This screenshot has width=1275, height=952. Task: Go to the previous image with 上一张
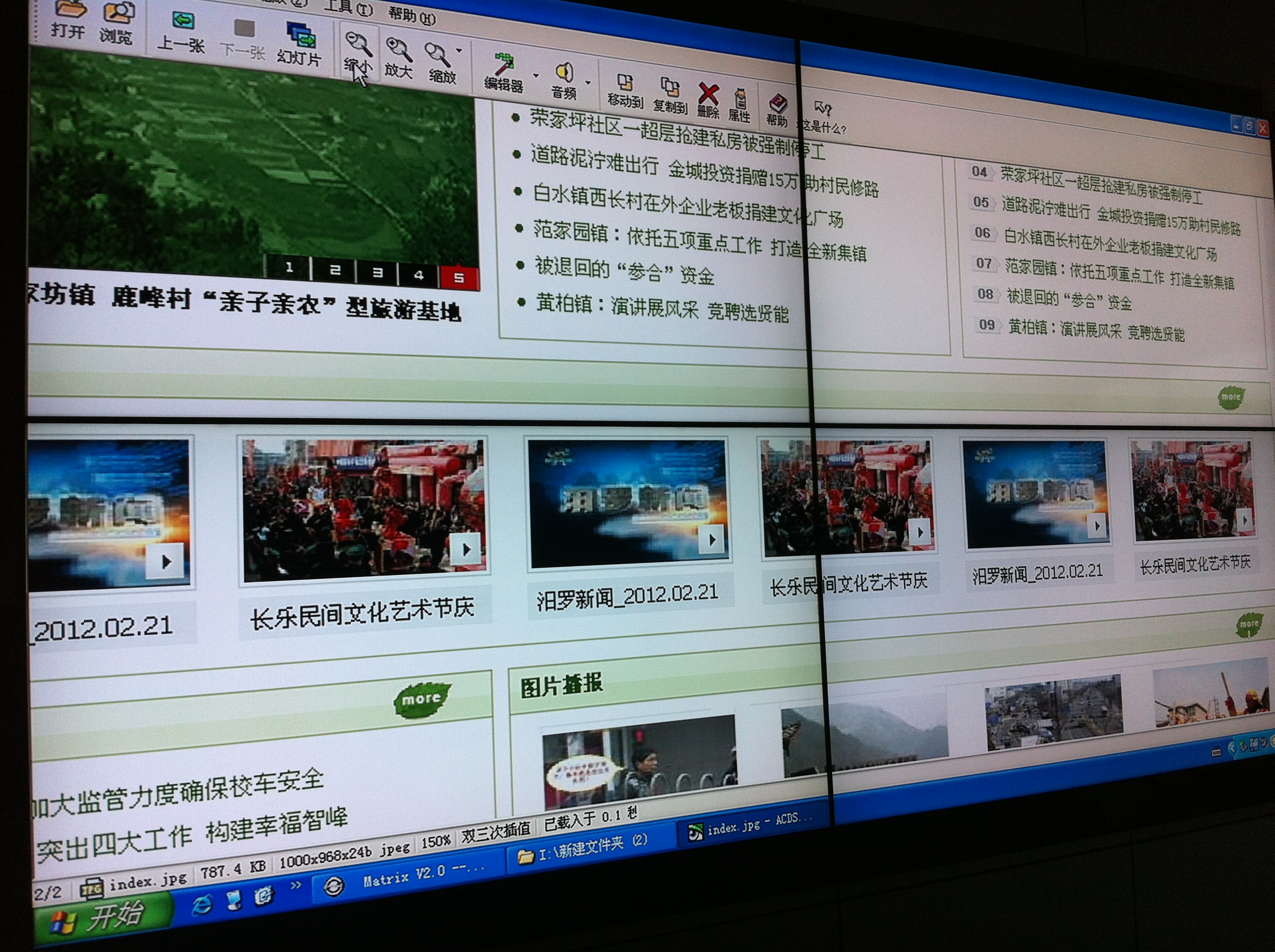coord(182,32)
